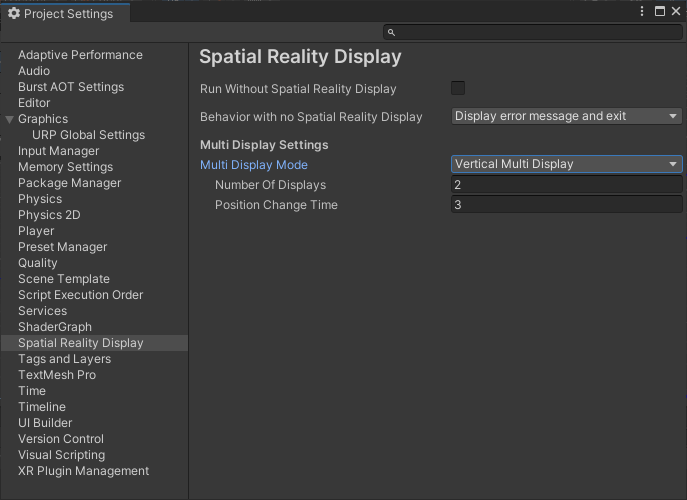Screen dimensions: 687x500
Task: Open Behavior with no Spatial Reality Display dropdown
Action: pos(567,116)
